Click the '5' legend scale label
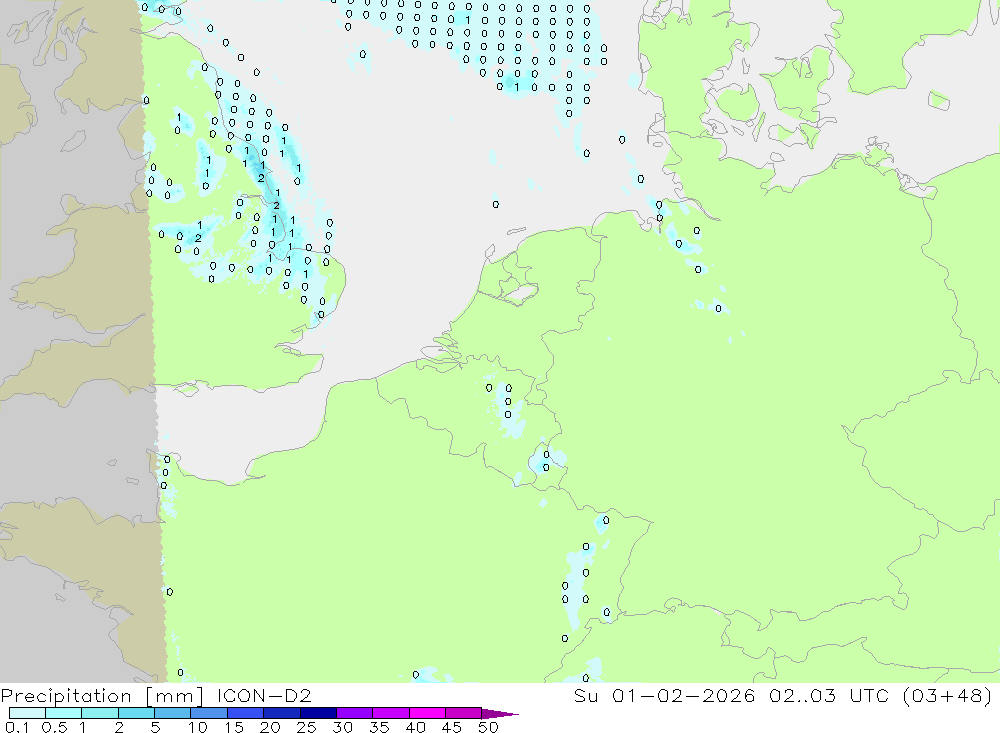This screenshot has width=1000, height=733. click(155, 727)
